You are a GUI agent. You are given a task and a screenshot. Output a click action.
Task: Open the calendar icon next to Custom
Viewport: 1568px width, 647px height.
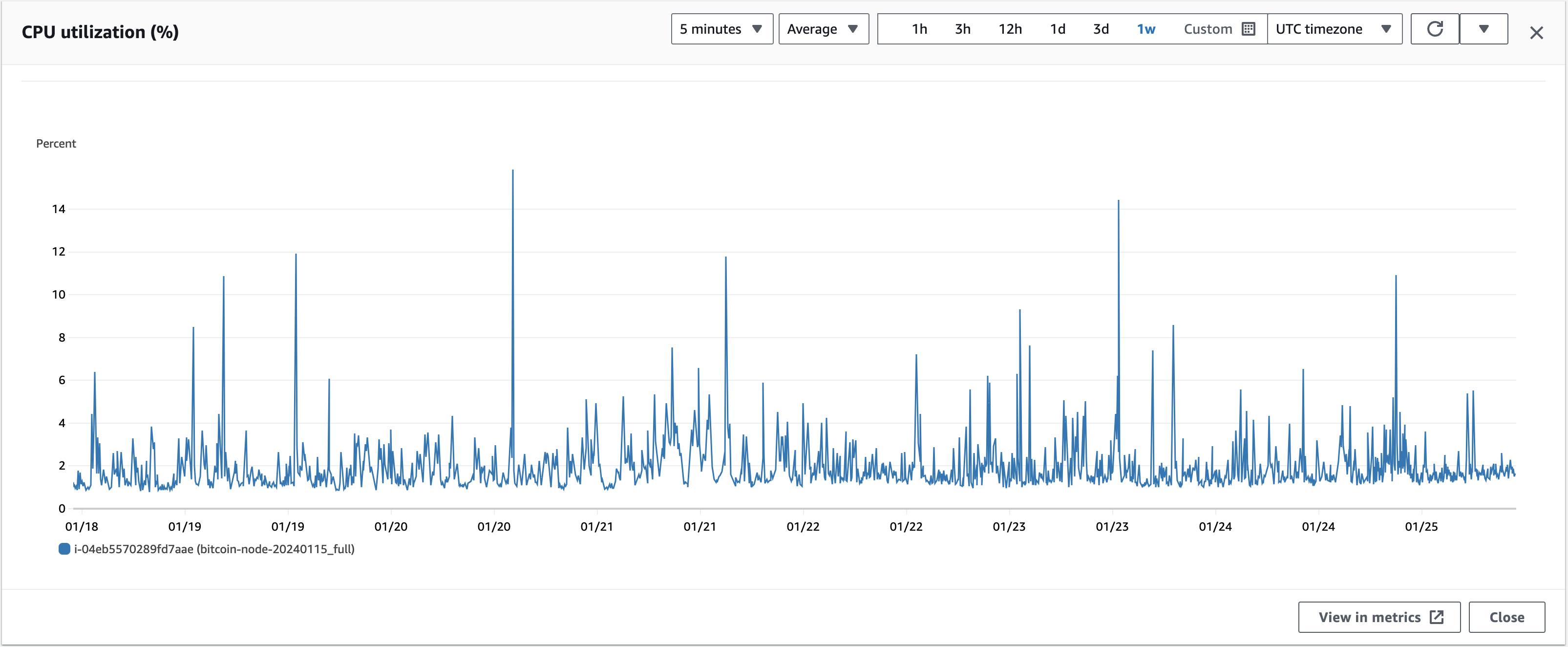[1249, 28]
